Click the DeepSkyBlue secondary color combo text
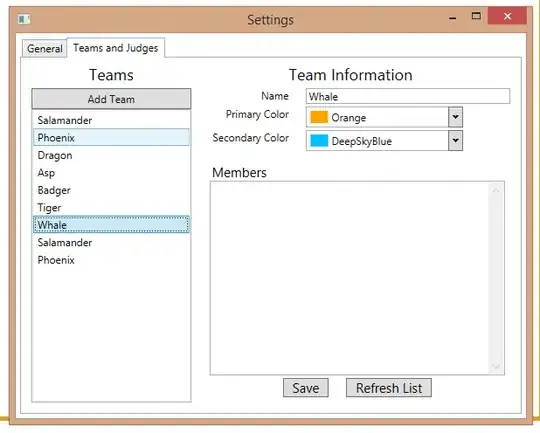 tap(362, 141)
